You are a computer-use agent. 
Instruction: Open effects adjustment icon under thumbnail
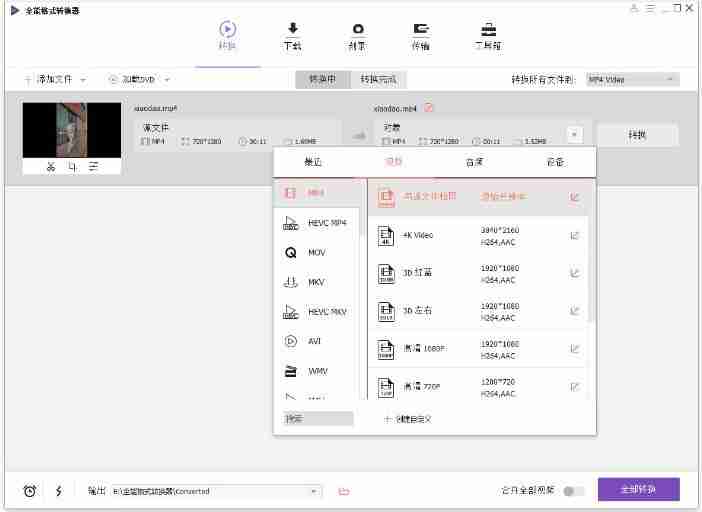pyautogui.click(x=93, y=167)
